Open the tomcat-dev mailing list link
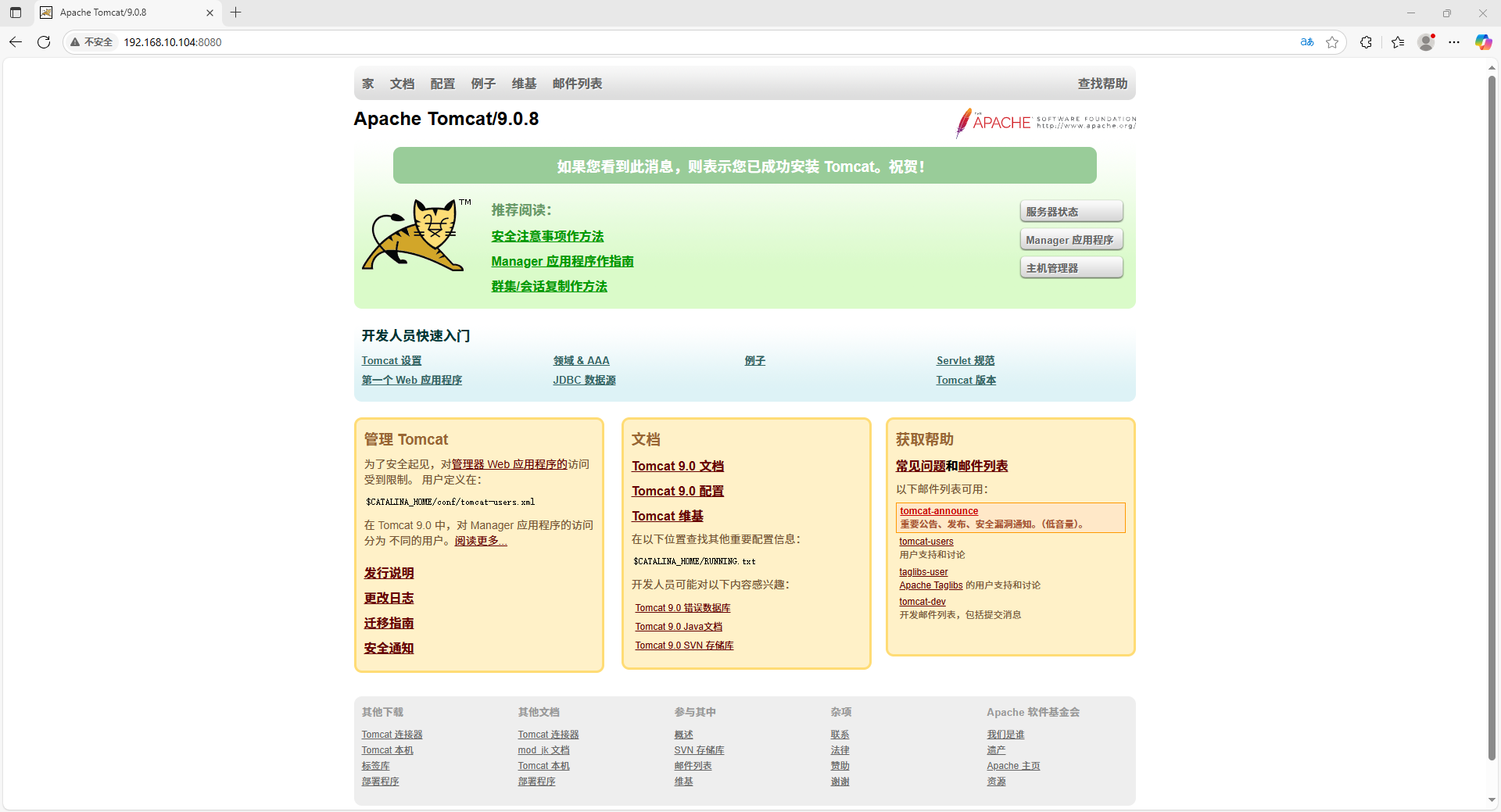 tap(922, 602)
